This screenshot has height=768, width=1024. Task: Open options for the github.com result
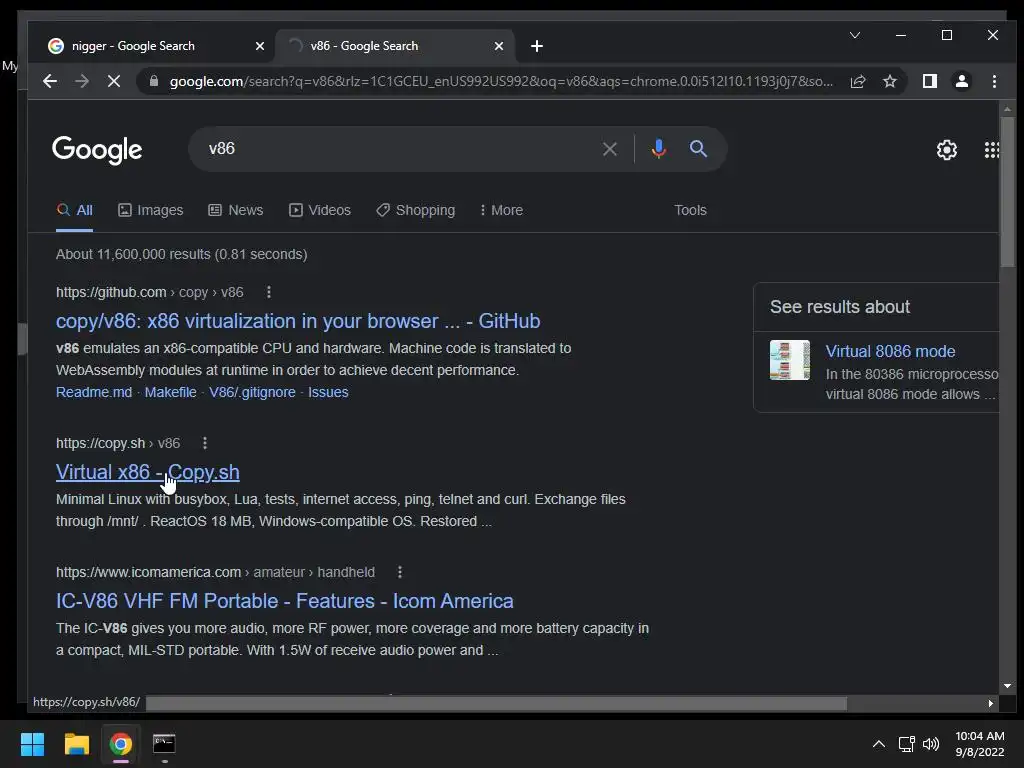click(x=268, y=292)
